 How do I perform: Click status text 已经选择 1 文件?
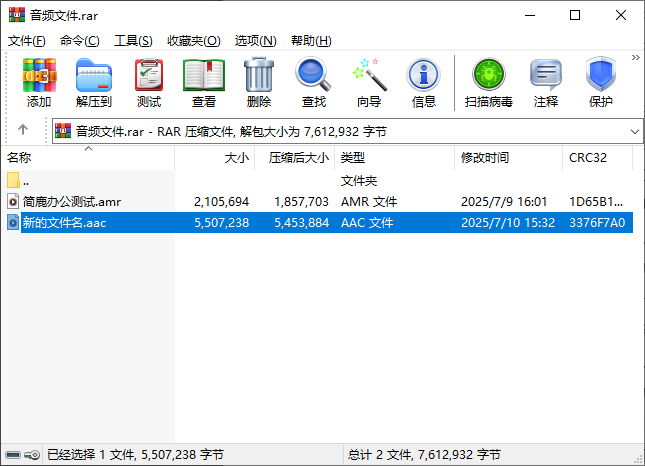(x=91, y=454)
